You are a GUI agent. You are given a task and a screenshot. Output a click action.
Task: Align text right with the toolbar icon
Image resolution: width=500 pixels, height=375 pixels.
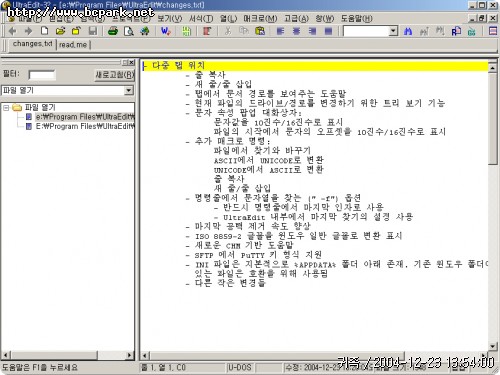coord(312,31)
